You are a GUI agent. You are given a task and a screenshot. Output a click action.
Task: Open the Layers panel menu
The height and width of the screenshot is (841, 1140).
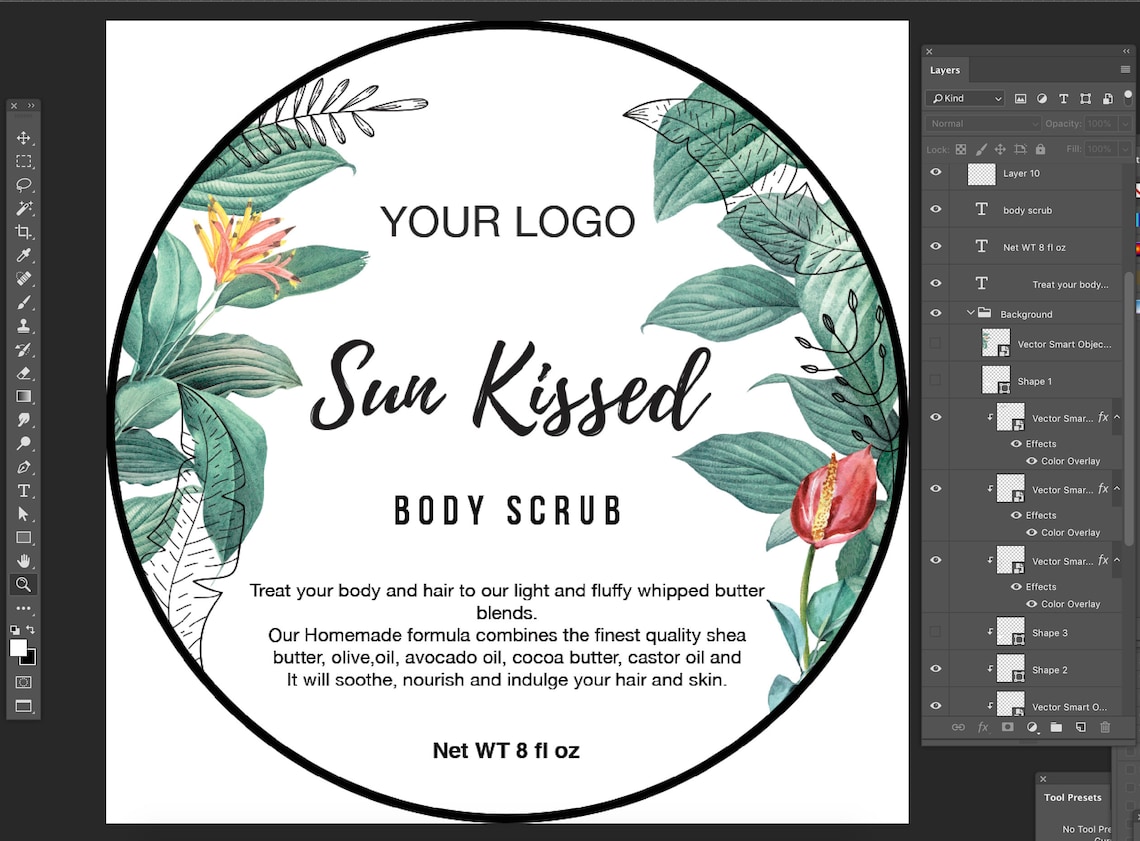tap(1127, 69)
